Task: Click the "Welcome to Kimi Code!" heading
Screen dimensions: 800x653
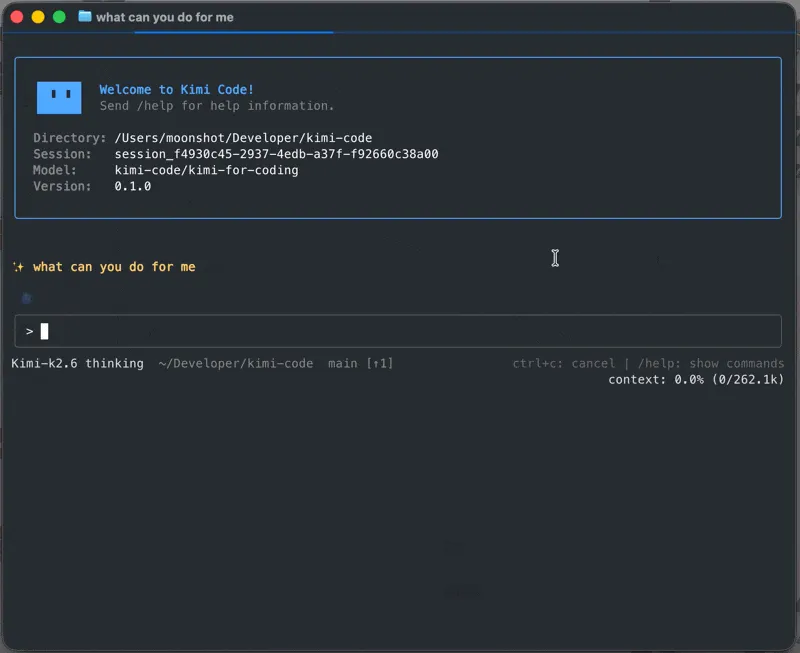Action: click(176, 89)
